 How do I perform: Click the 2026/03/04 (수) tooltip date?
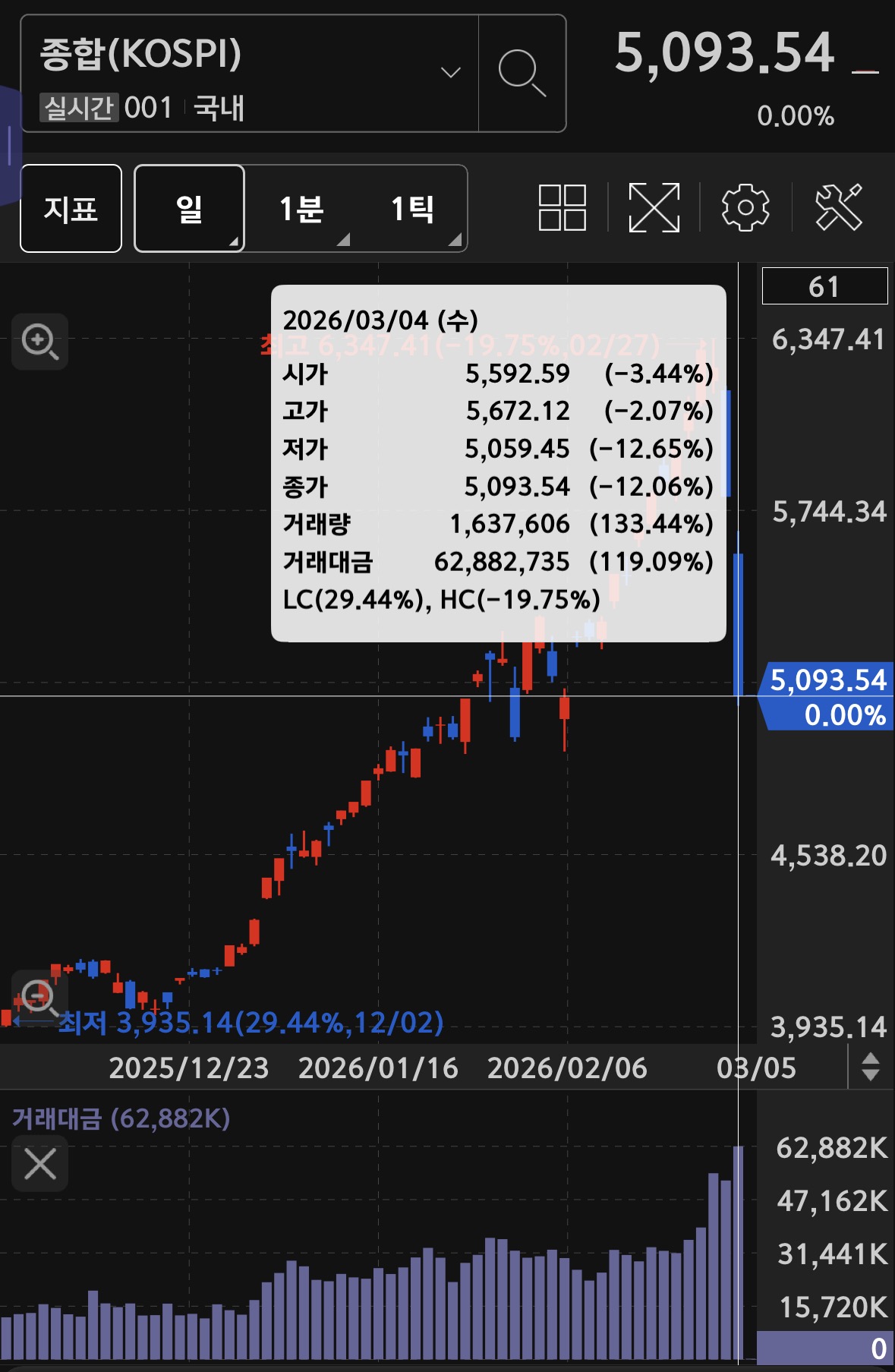pyautogui.click(x=380, y=320)
